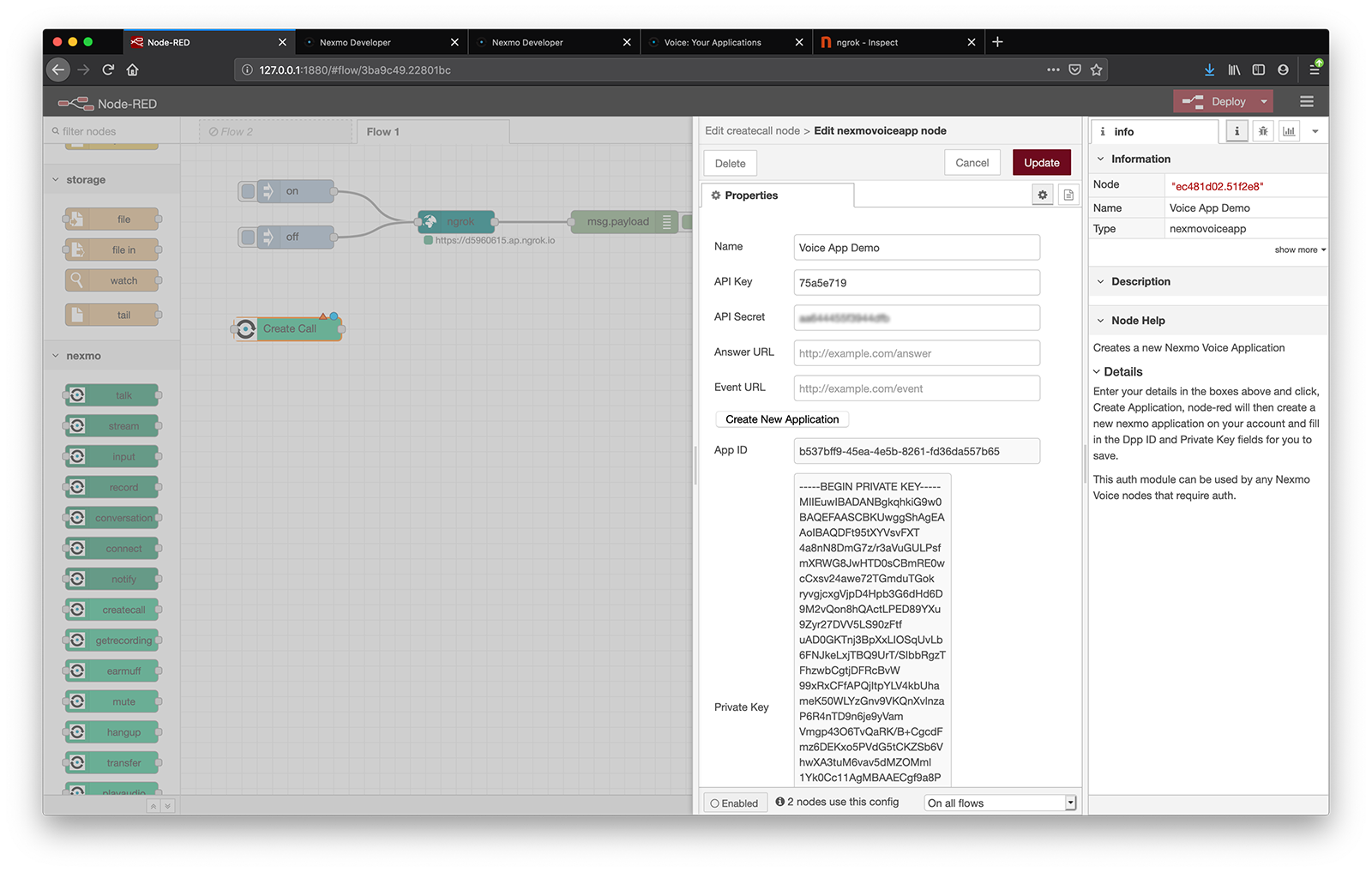Click the Cancel button

coord(972,163)
